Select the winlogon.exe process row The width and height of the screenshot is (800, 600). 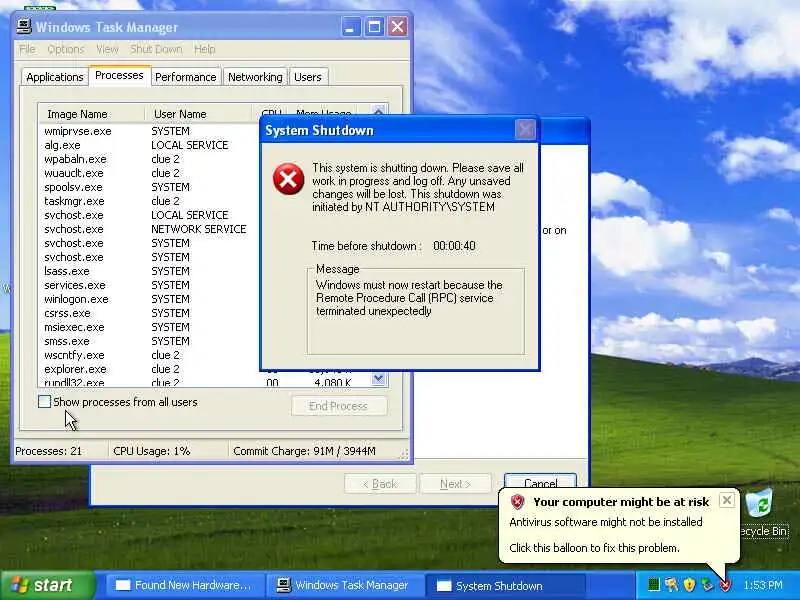[x=148, y=299]
